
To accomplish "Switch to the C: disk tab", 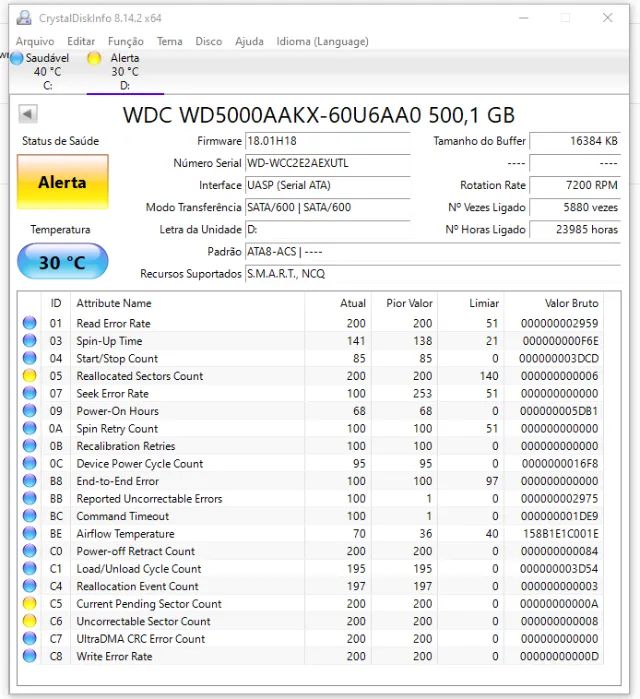I will pos(48,71).
